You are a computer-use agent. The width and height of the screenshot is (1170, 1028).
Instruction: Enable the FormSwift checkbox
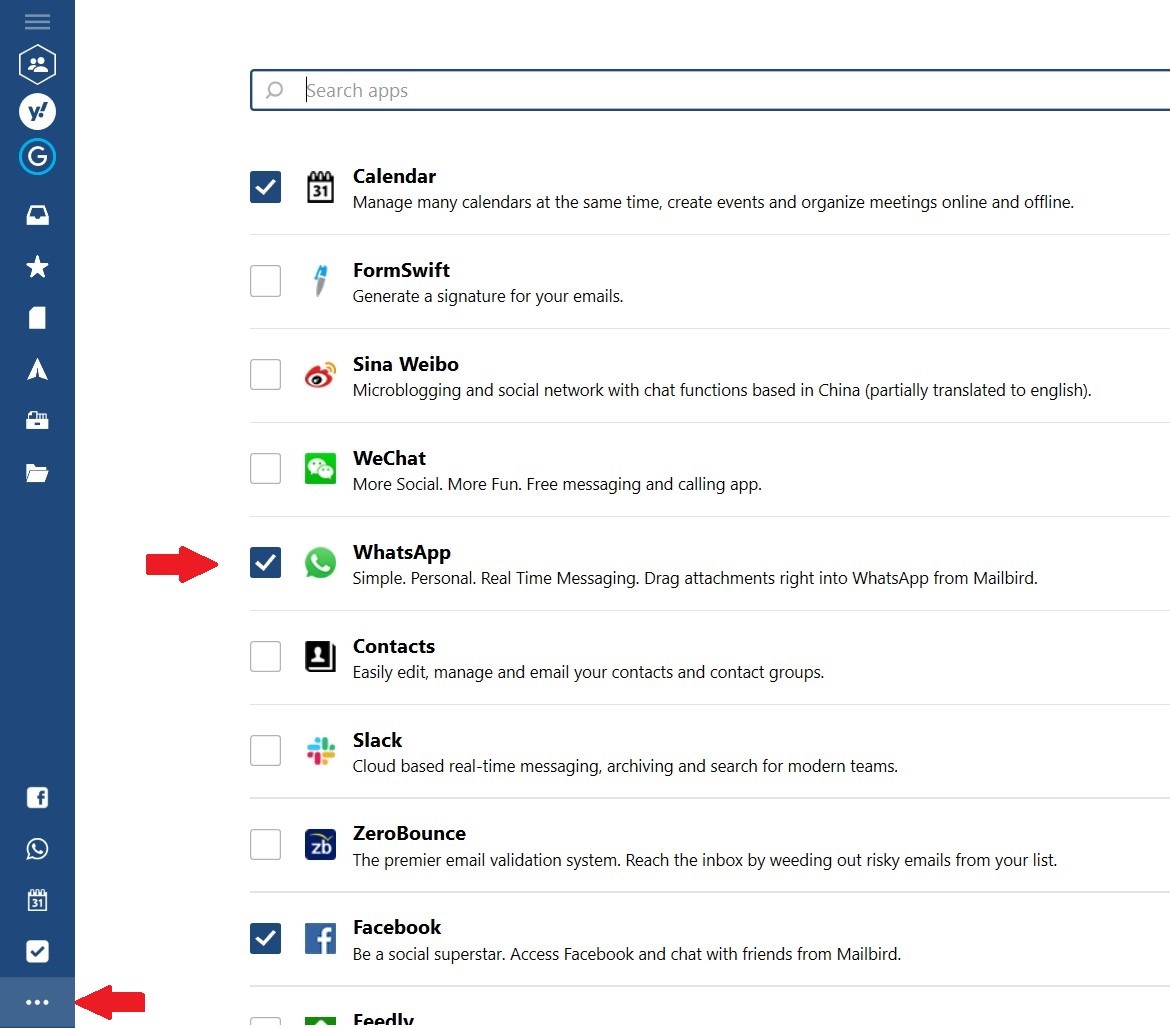(266, 280)
